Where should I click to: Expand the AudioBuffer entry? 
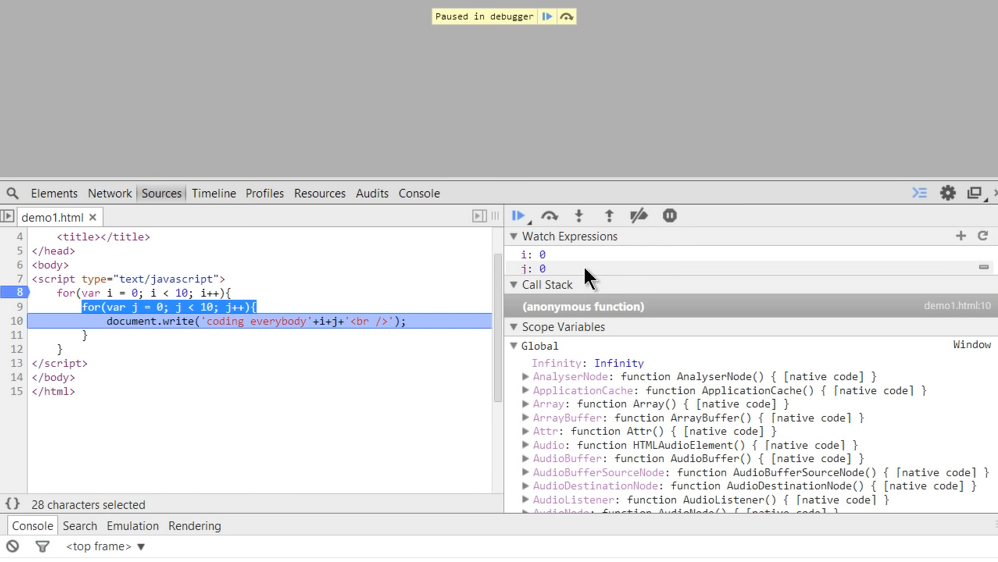[x=526, y=458]
